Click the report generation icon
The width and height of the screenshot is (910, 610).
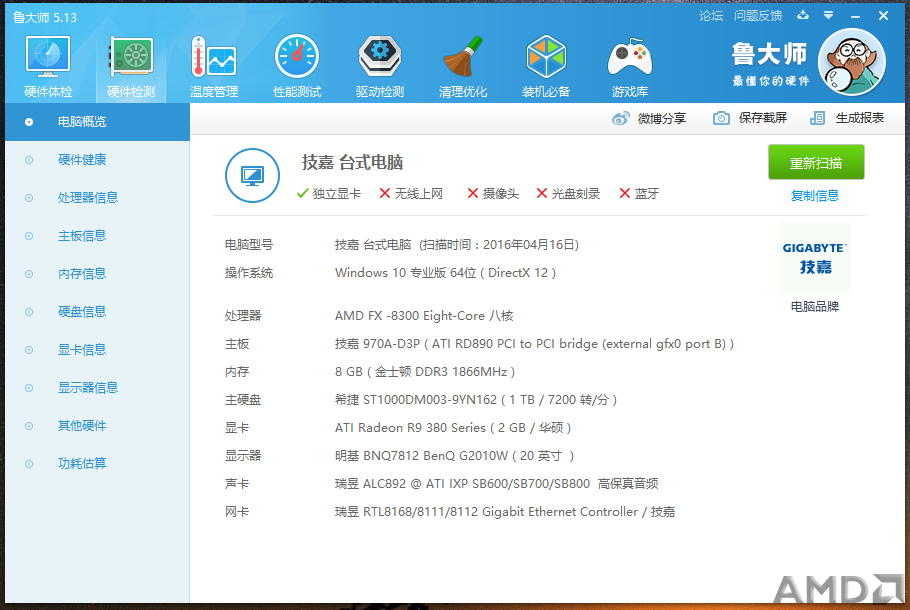[817, 118]
